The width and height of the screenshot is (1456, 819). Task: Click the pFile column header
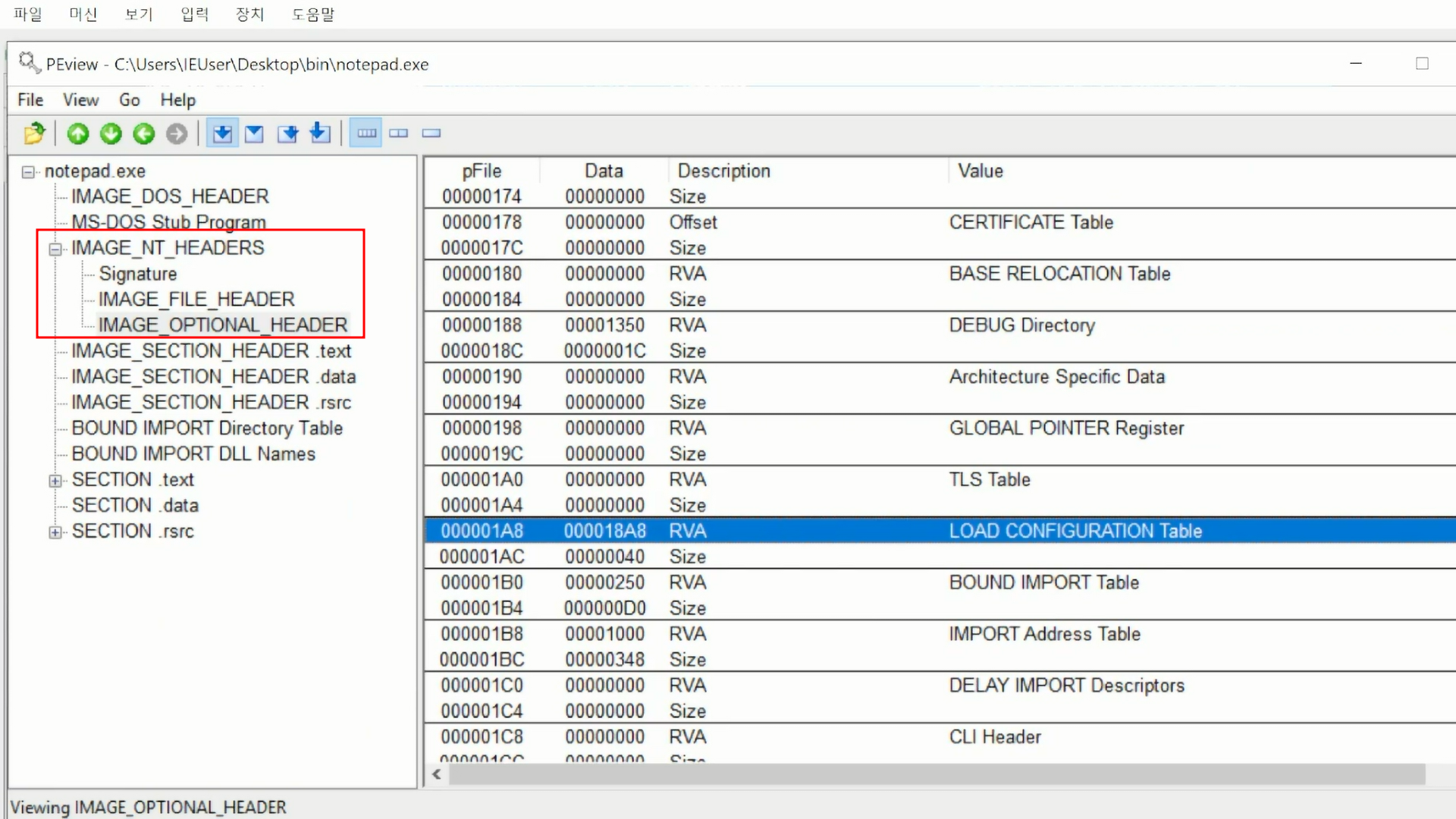tap(482, 171)
